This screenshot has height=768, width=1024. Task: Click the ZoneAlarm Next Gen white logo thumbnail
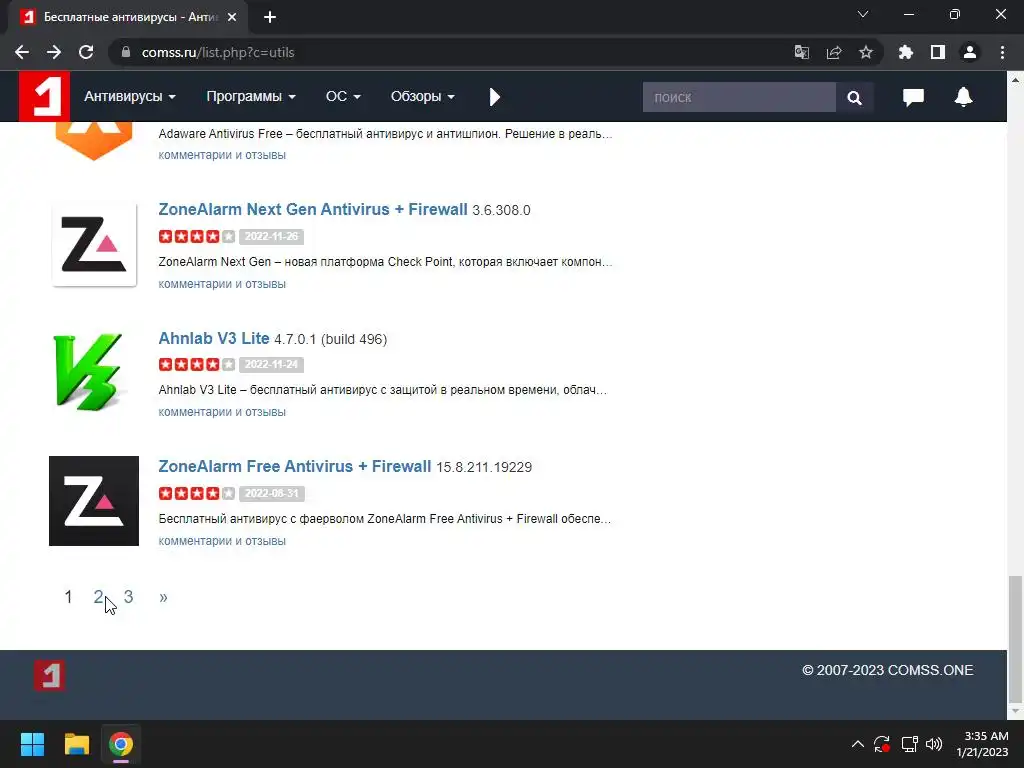tap(94, 244)
